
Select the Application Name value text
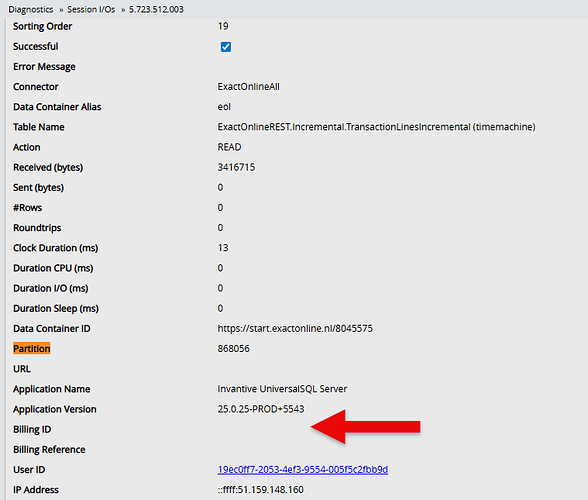click(x=282, y=389)
